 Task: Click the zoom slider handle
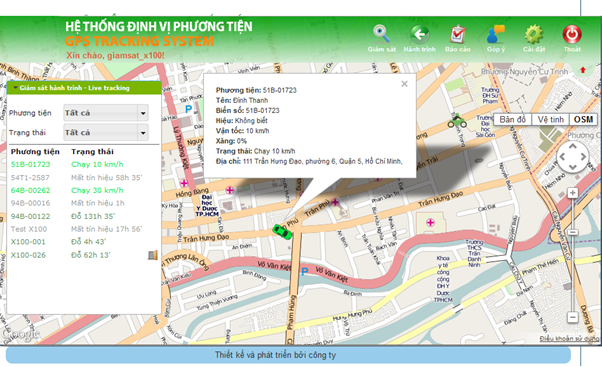point(572,233)
